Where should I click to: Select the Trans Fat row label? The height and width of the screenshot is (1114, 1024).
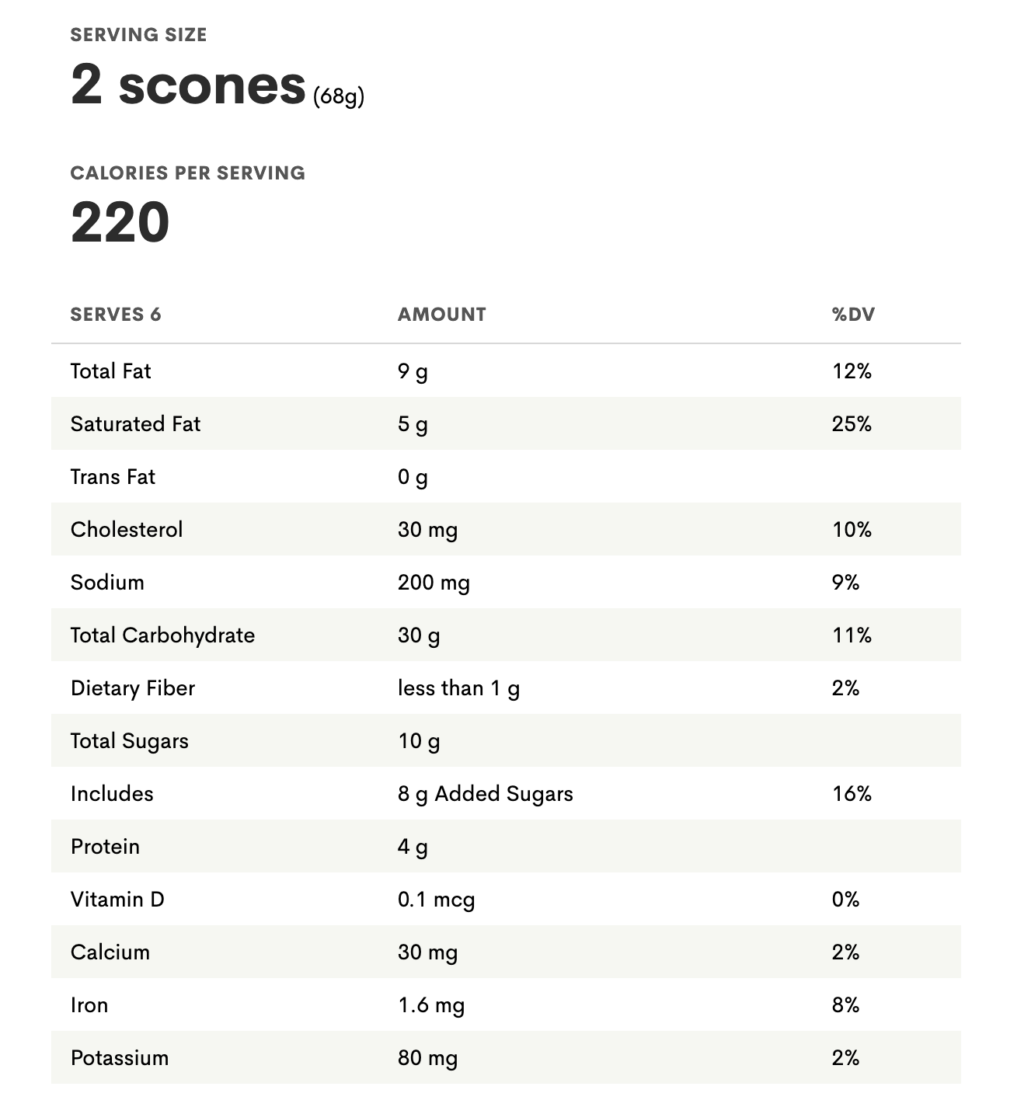click(113, 477)
